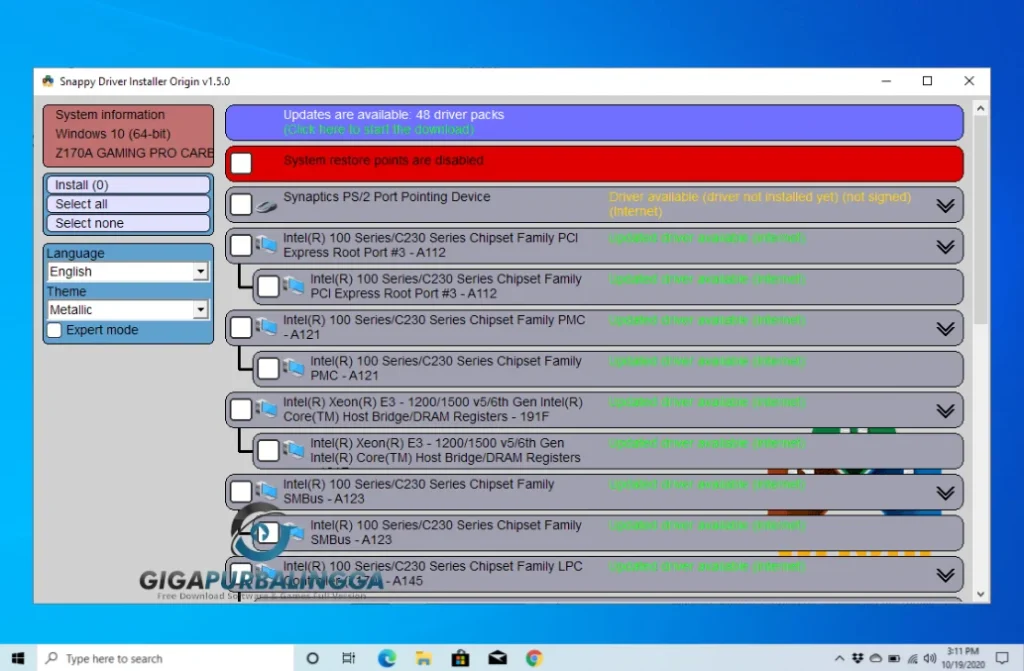
Task: Expand the Synaptics driver details chevron
Action: pos(944,204)
